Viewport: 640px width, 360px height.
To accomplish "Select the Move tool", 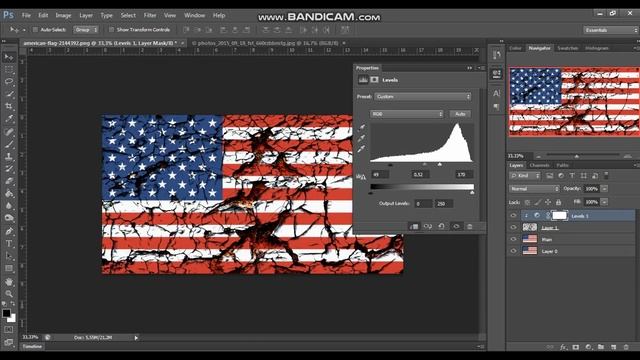I will point(9,57).
